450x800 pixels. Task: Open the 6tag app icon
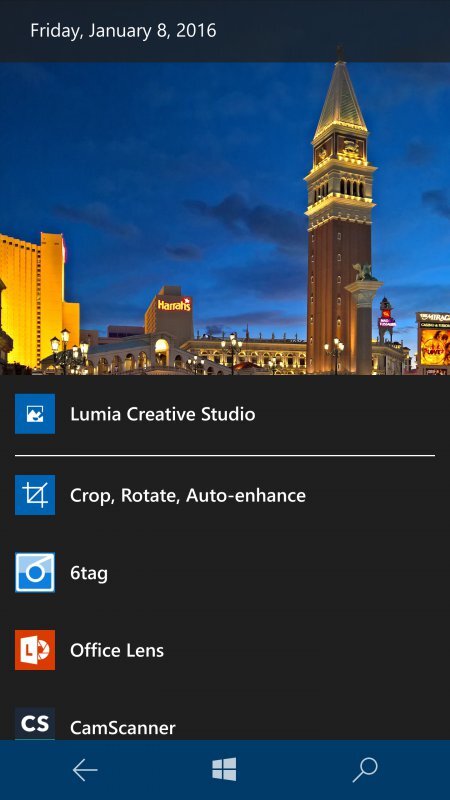[x=35, y=572]
